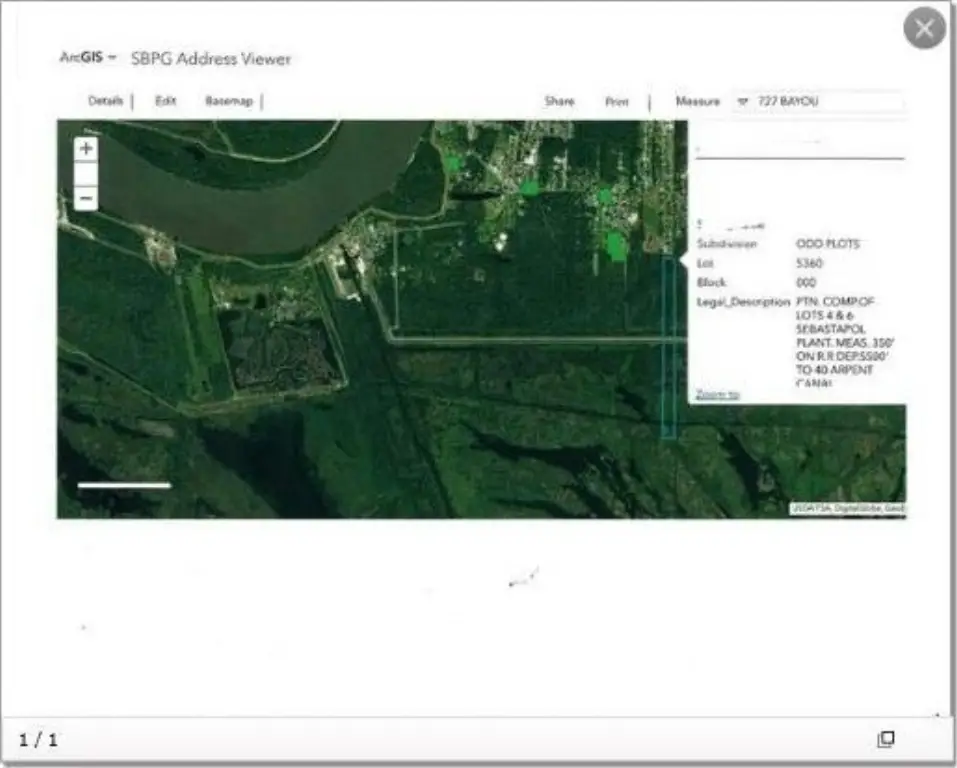Click the large green highlighted parcel near popup
The width and height of the screenshot is (957, 768).
click(x=617, y=246)
